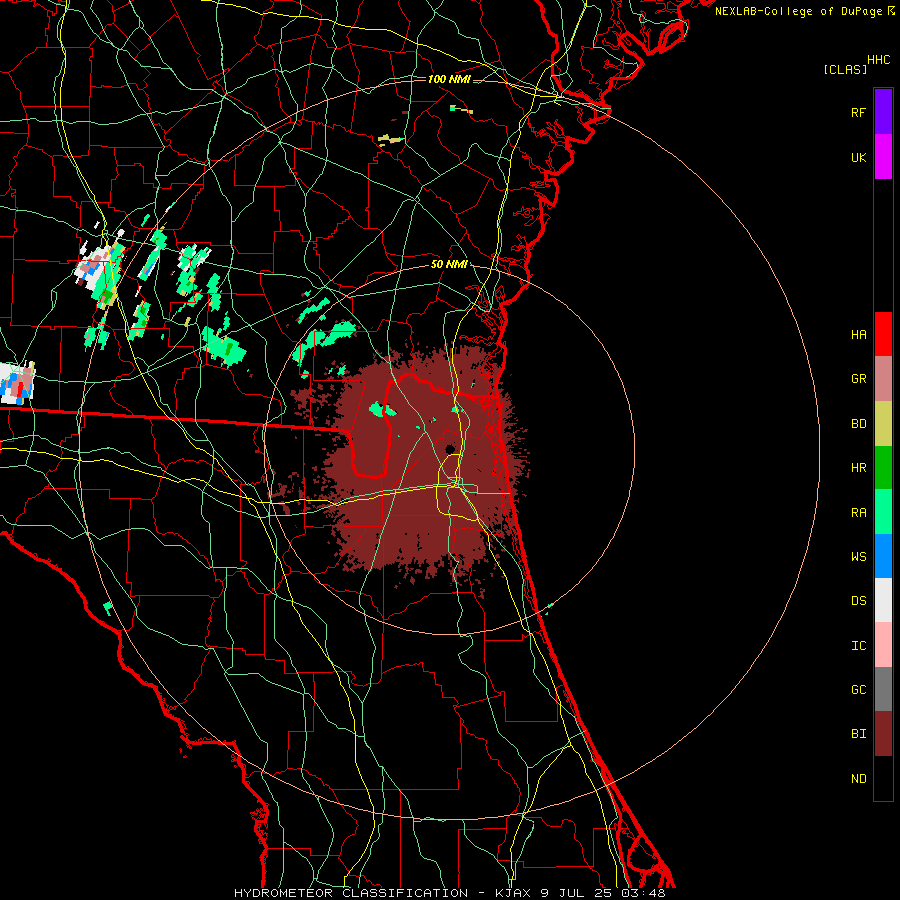Screen dimensions: 900x900
Task: Click the UK legend label
Action: point(858,157)
